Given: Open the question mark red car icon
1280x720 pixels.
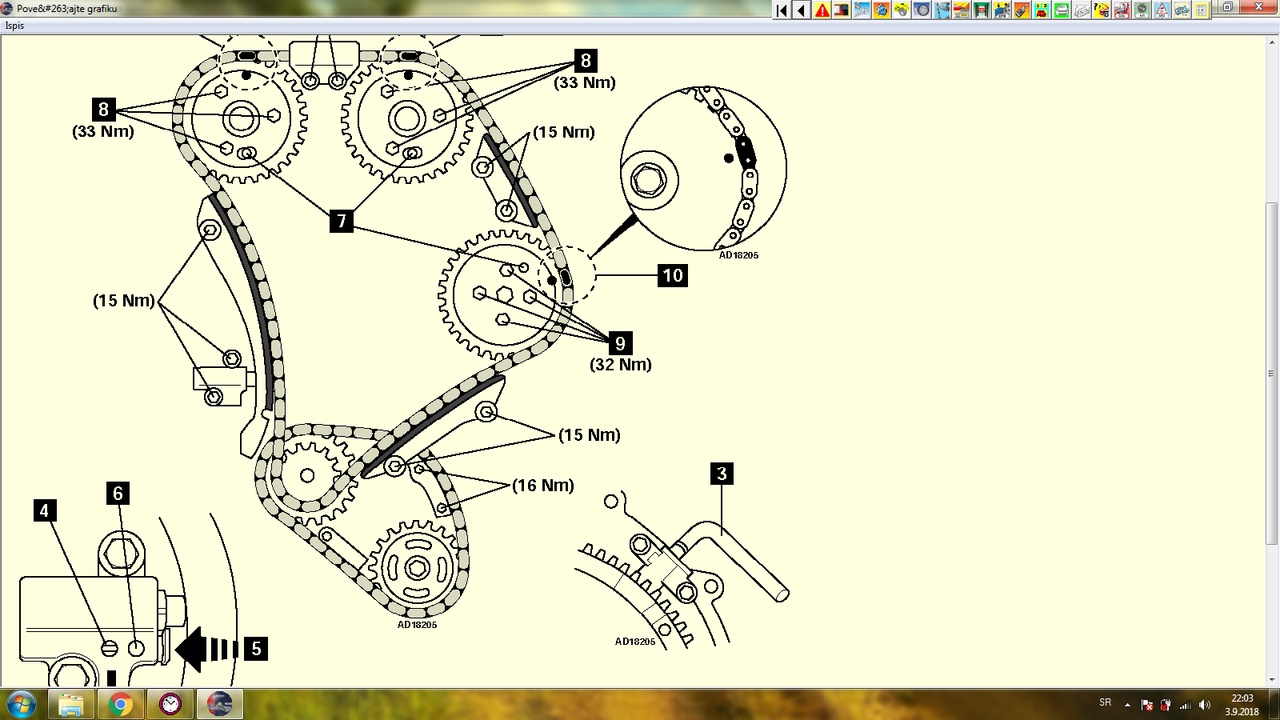Looking at the screenshot, I should [1101, 10].
